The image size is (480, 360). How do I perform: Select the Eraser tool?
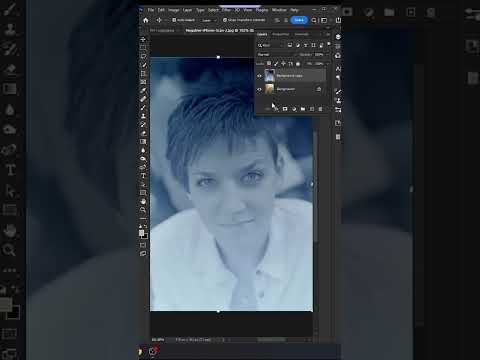tap(143, 133)
